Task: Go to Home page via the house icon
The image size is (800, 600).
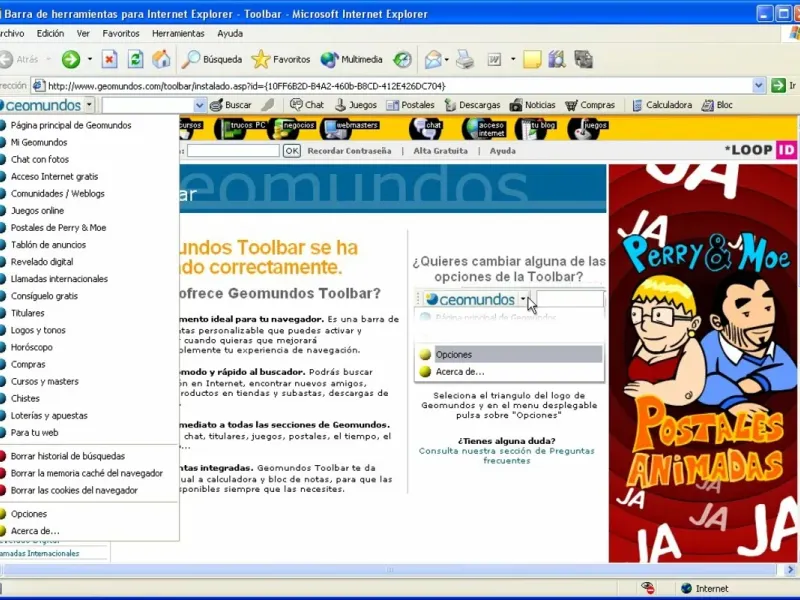Action: pyautogui.click(x=161, y=60)
